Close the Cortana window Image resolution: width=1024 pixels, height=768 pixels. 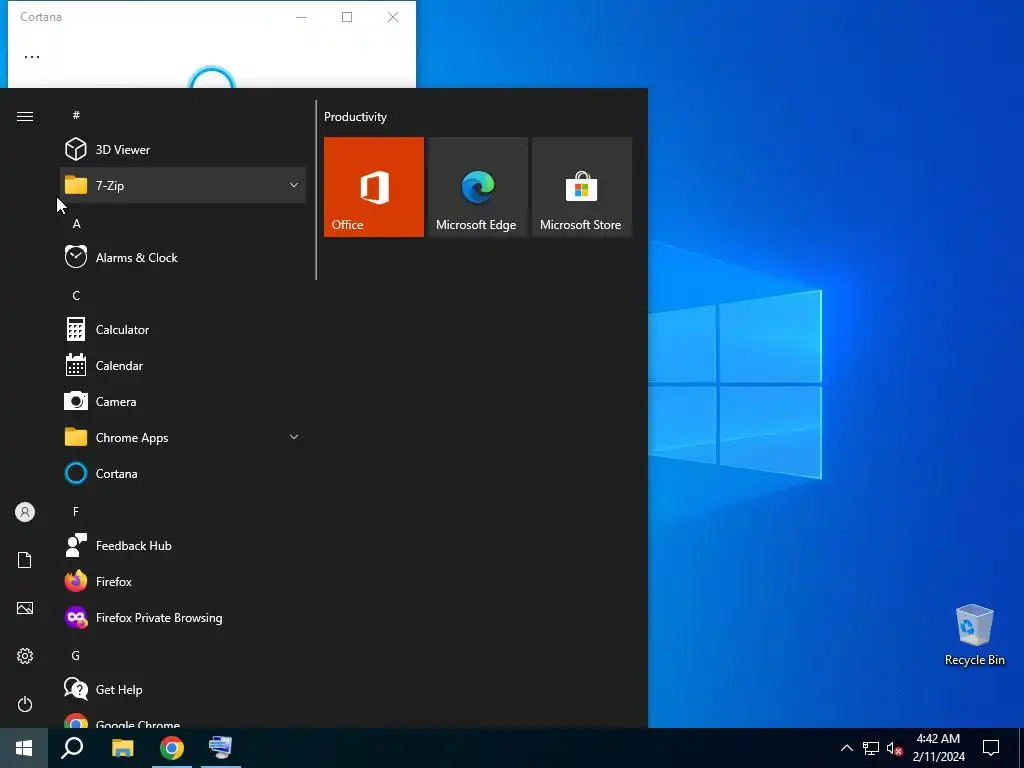(x=393, y=17)
